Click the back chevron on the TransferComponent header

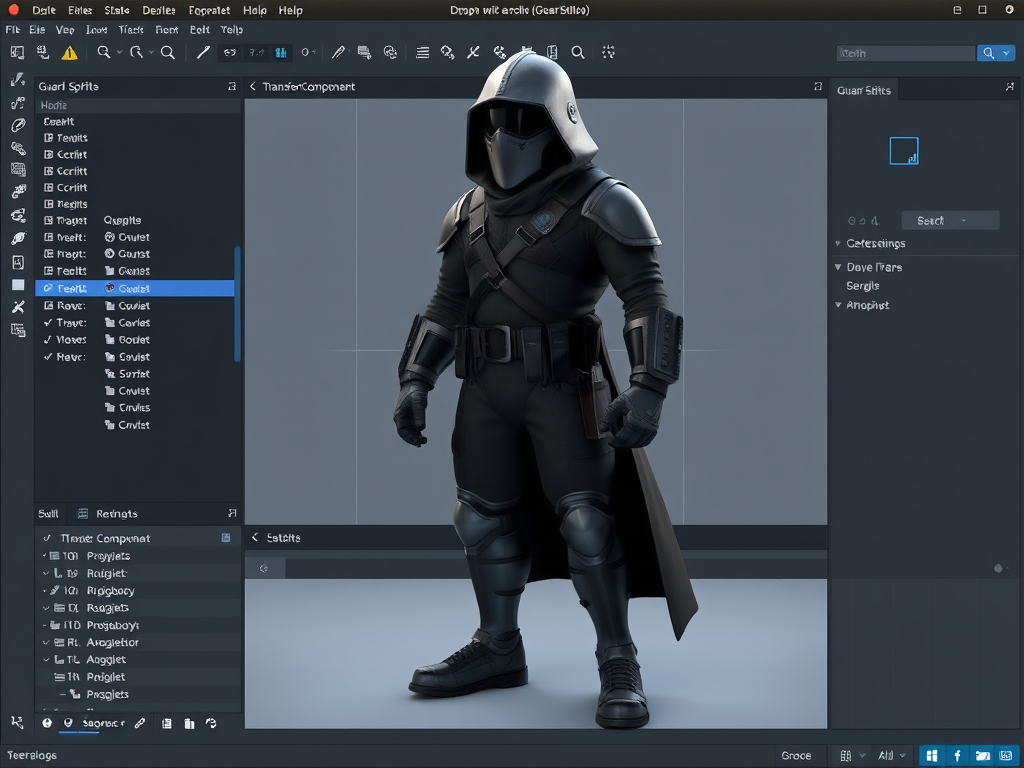pos(252,87)
